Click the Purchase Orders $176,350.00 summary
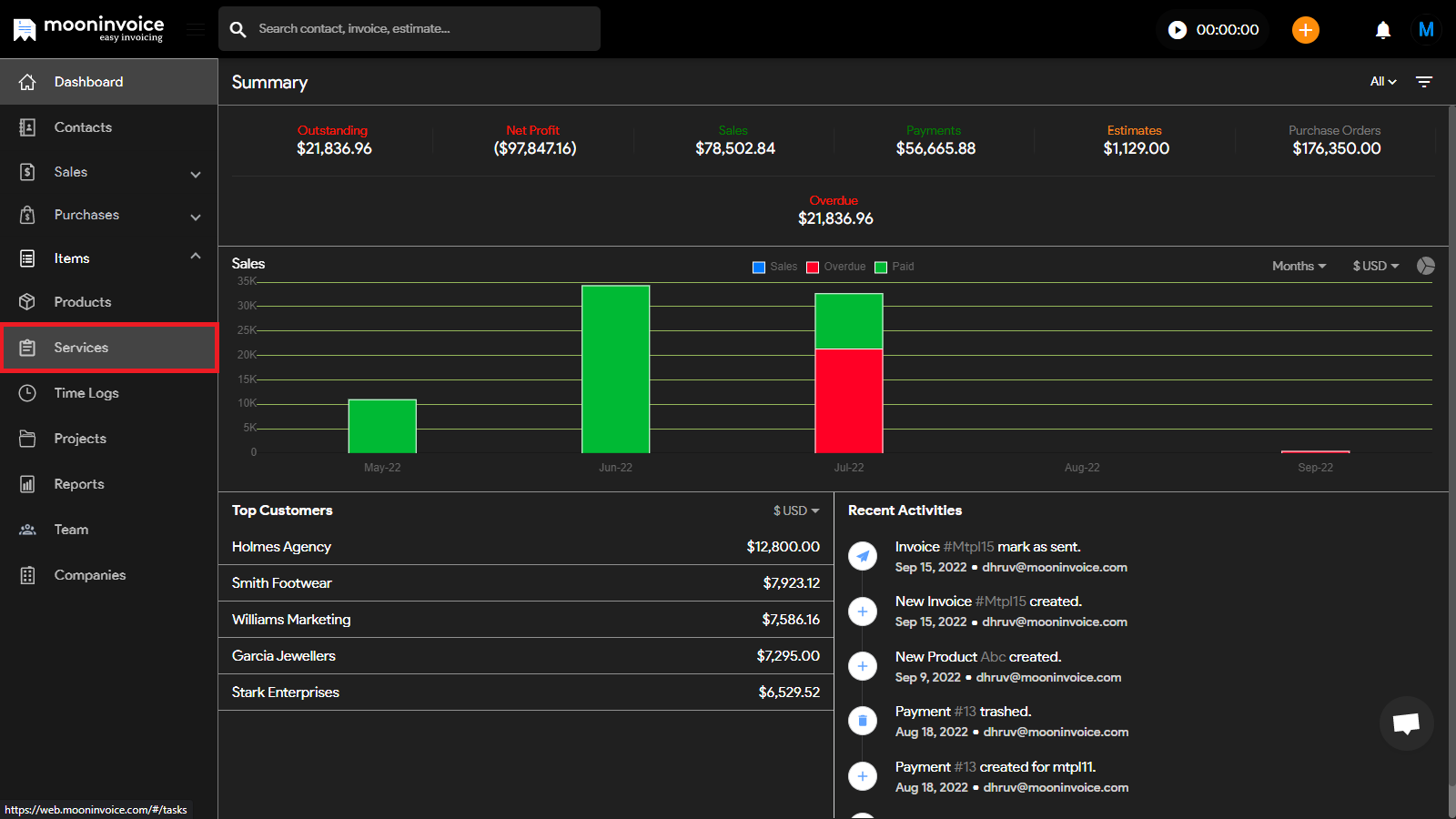Image resolution: width=1456 pixels, height=819 pixels. (x=1336, y=140)
